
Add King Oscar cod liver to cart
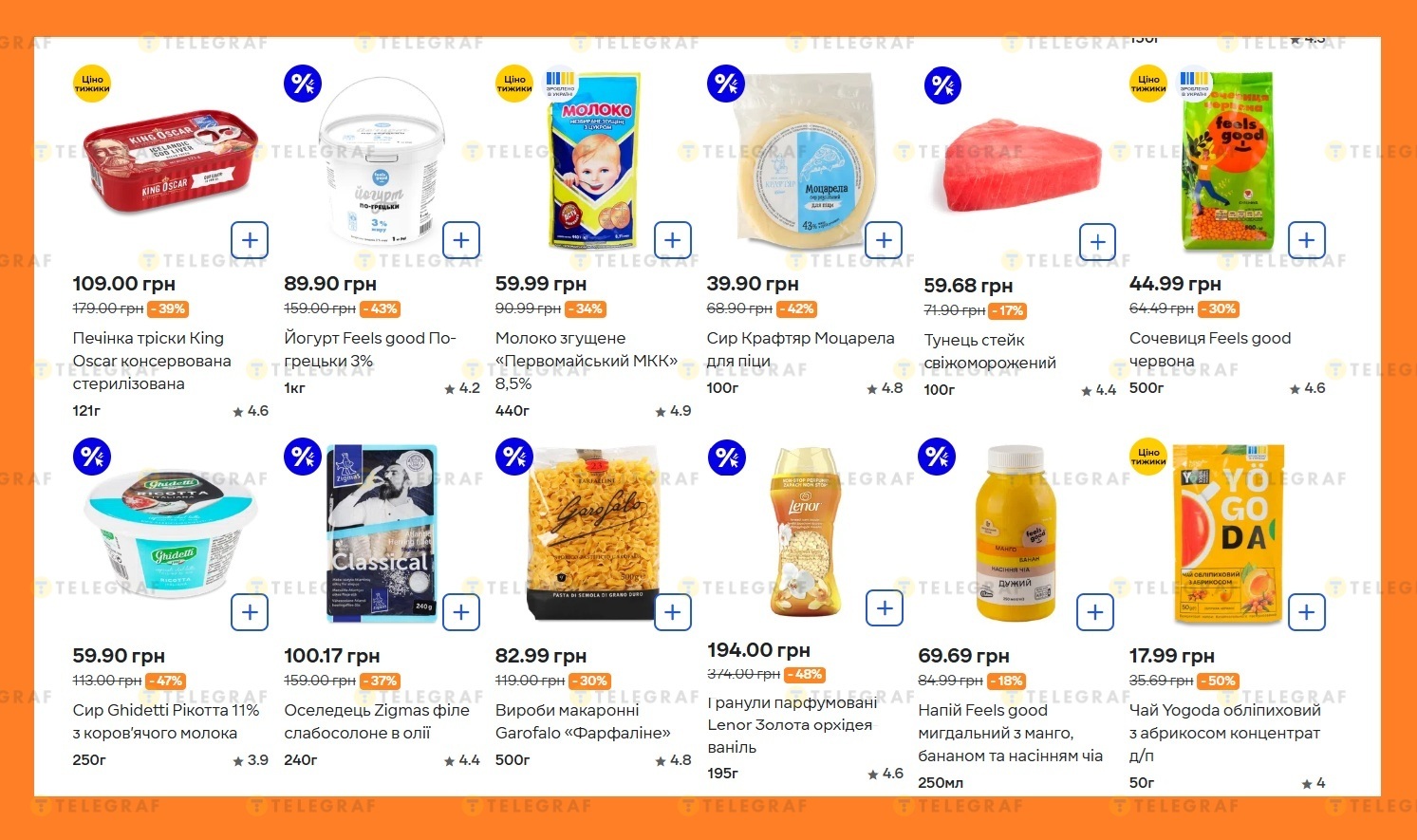click(250, 240)
